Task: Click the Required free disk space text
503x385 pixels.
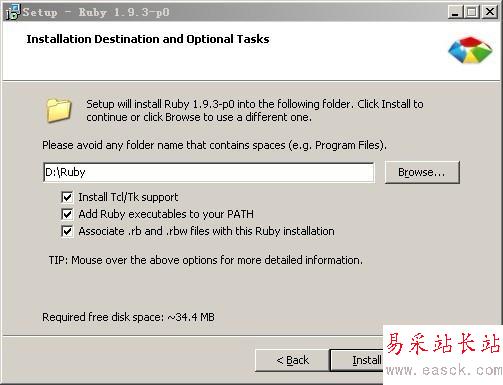Action: tap(128, 317)
